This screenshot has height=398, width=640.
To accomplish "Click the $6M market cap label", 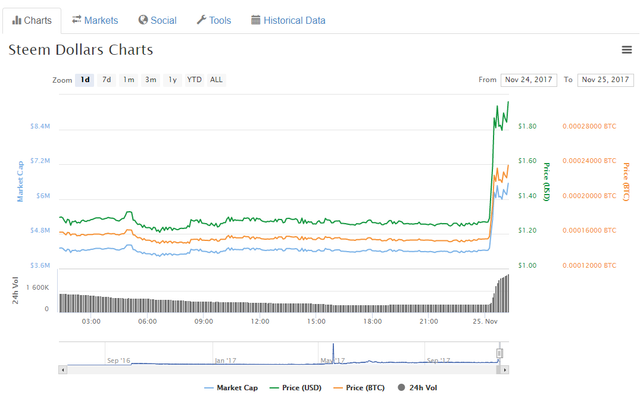I will tap(43, 196).
